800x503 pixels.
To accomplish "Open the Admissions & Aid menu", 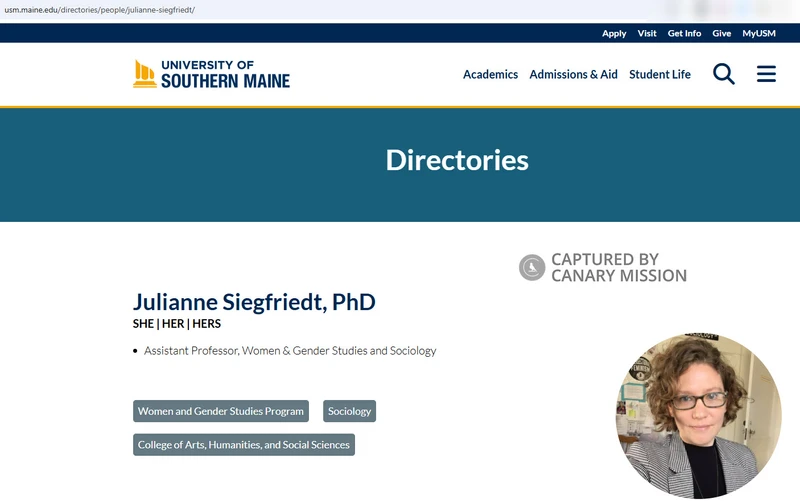I will pyautogui.click(x=573, y=74).
